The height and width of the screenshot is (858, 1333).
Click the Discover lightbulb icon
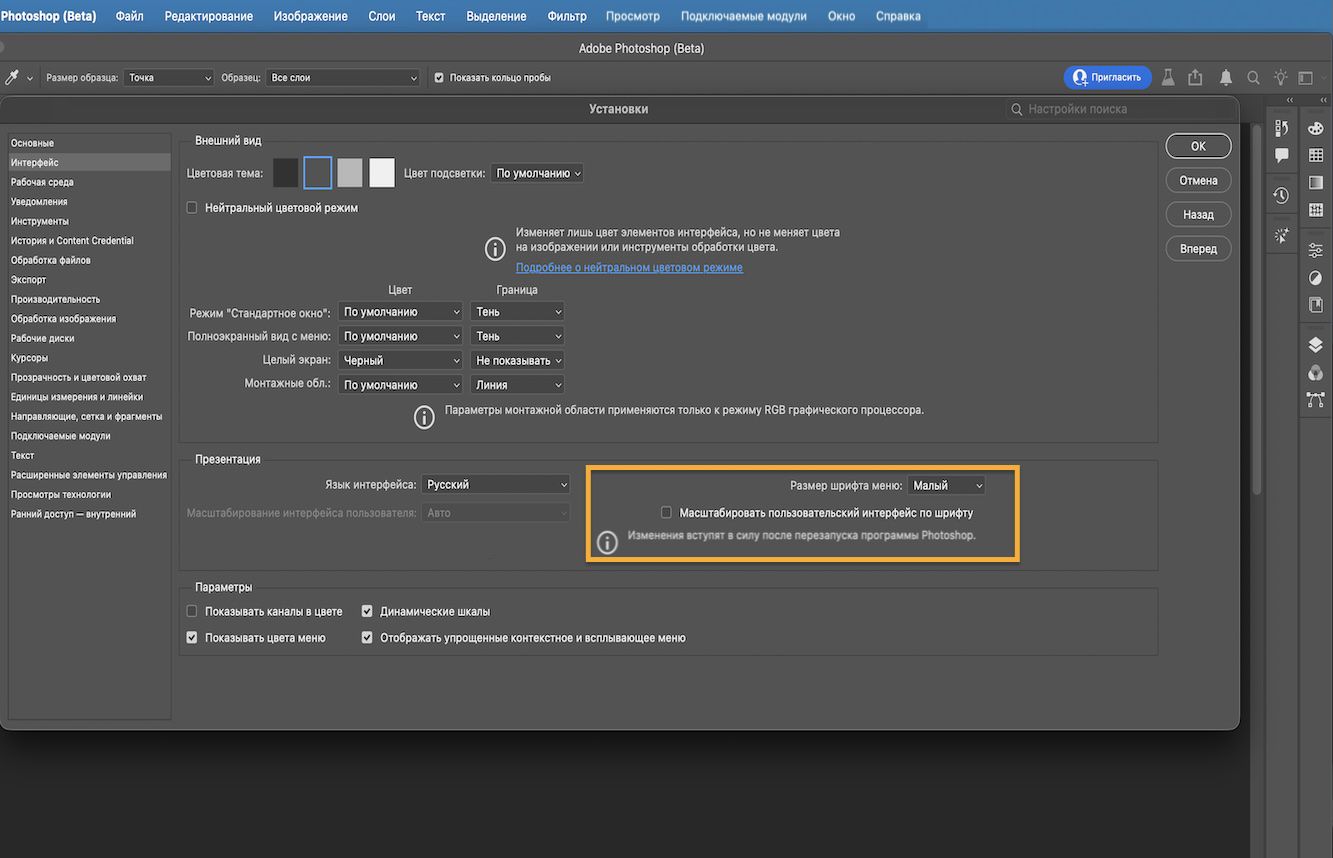(1280, 77)
